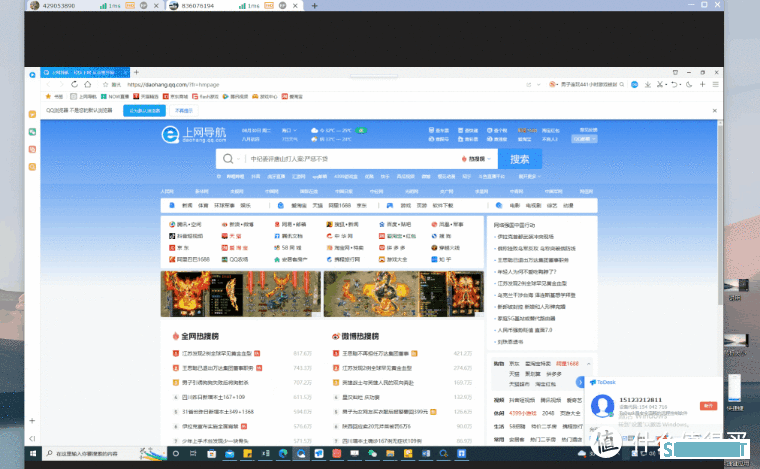760x469 pixels.
Task: Open the 知乎 site link in the grid
Action: pyautogui.click(x=441, y=259)
